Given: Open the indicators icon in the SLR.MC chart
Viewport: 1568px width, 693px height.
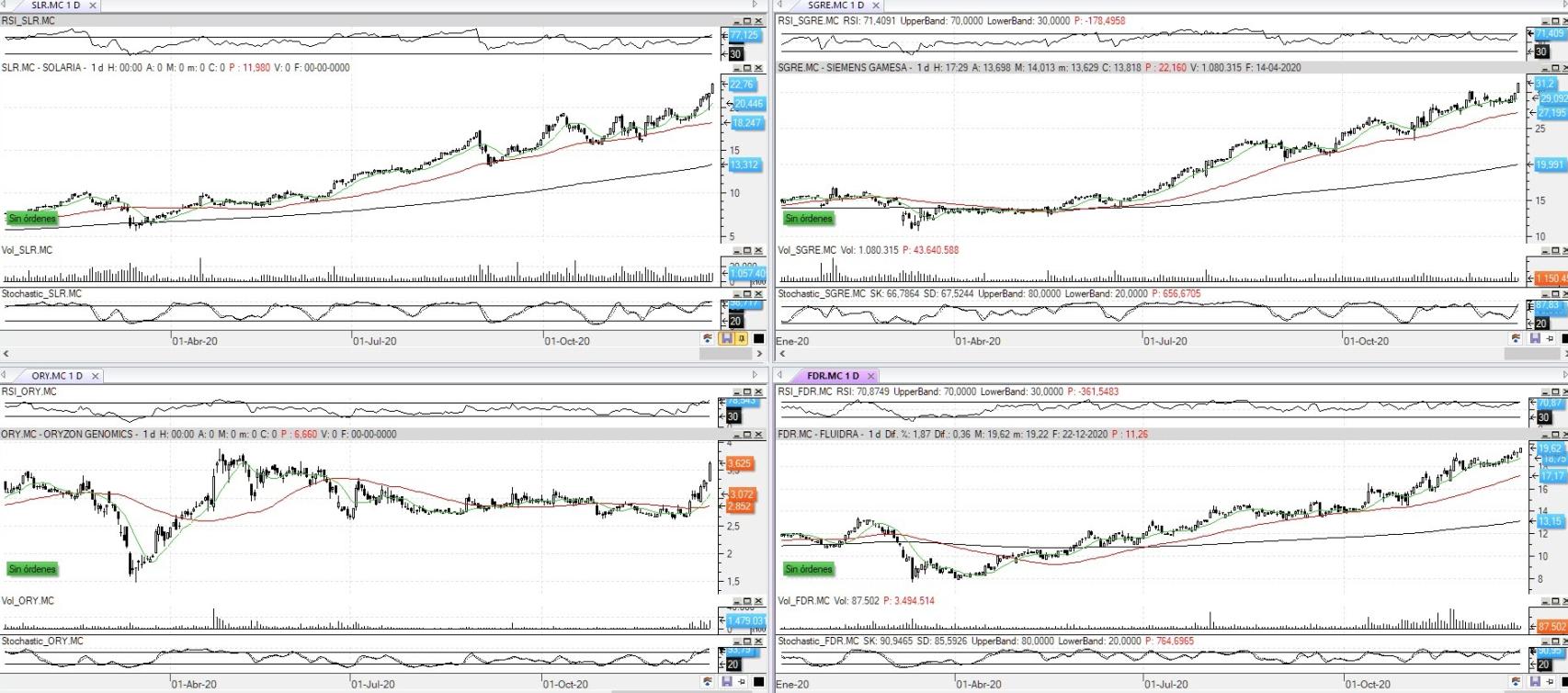Looking at the screenshot, I should [x=708, y=339].
